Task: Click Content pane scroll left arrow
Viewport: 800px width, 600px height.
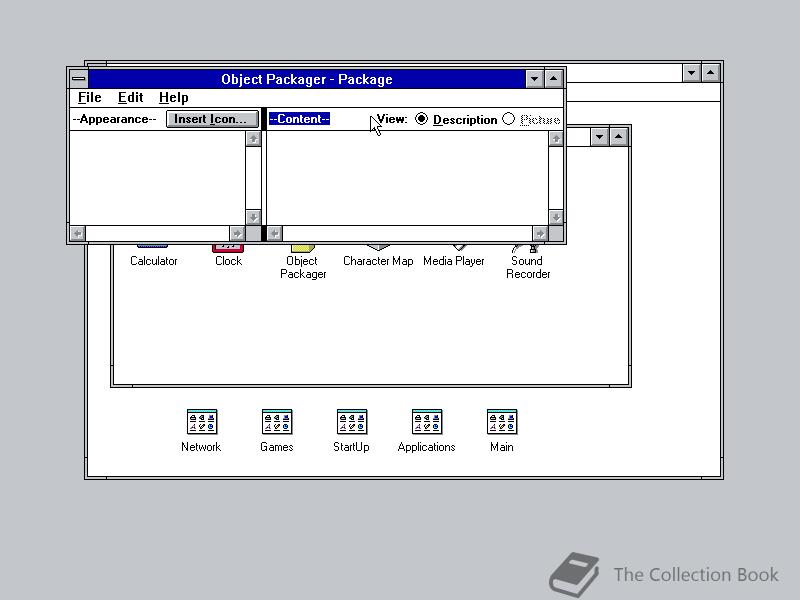Action: (x=274, y=234)
